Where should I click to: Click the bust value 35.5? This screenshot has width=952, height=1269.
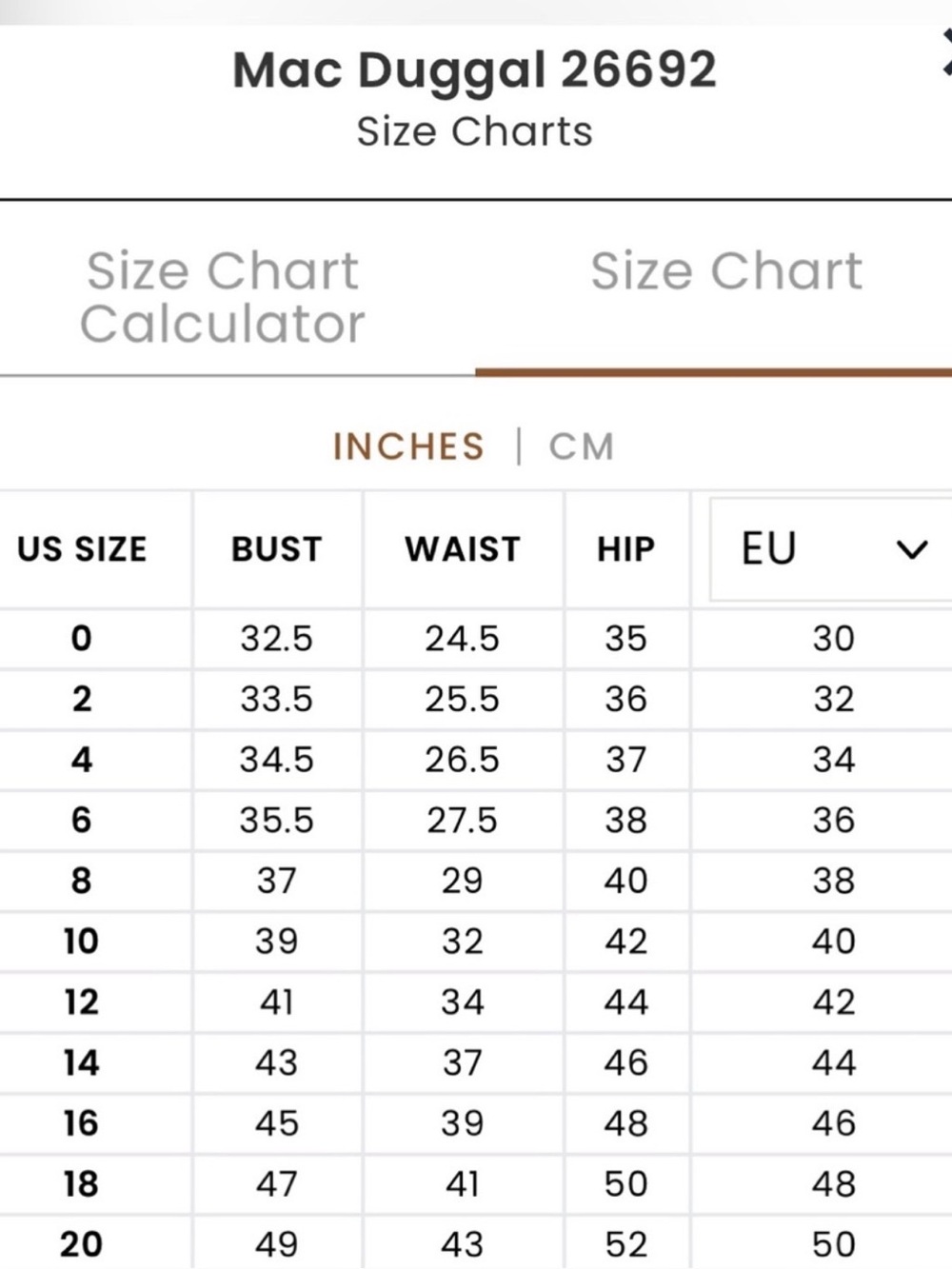(276, 821)
